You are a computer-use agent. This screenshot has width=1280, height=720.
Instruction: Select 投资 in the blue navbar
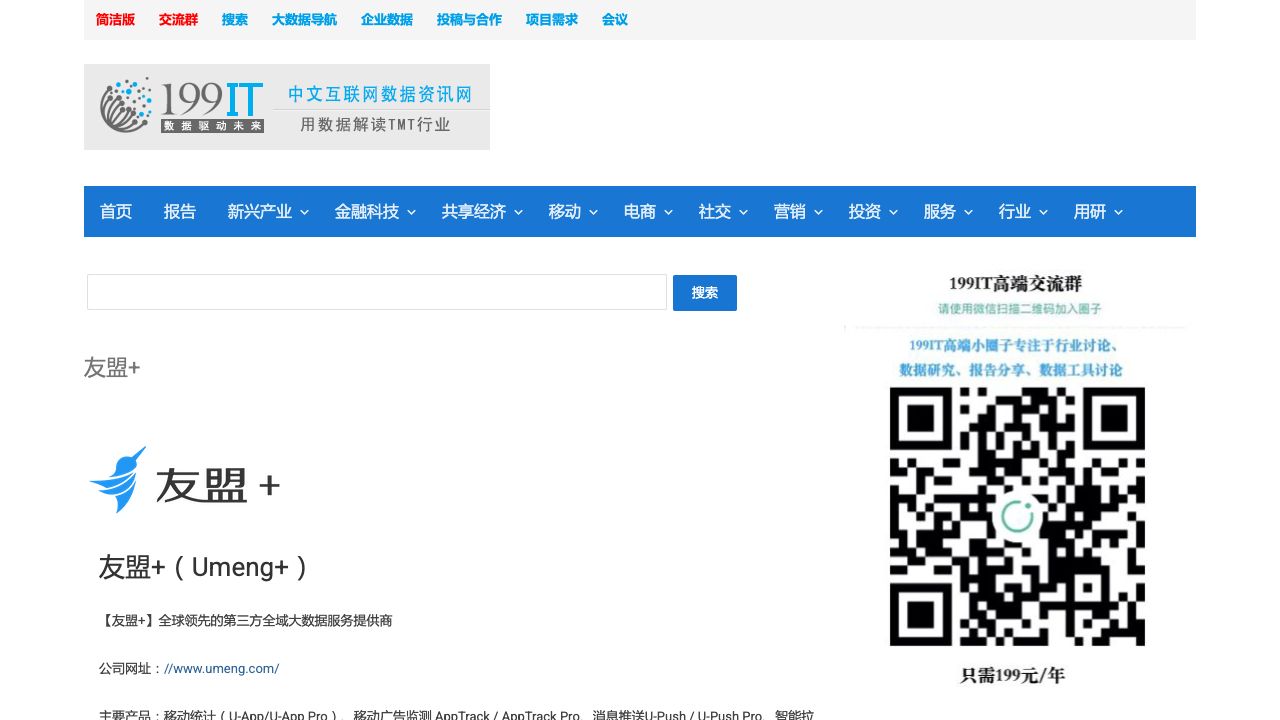864,212
